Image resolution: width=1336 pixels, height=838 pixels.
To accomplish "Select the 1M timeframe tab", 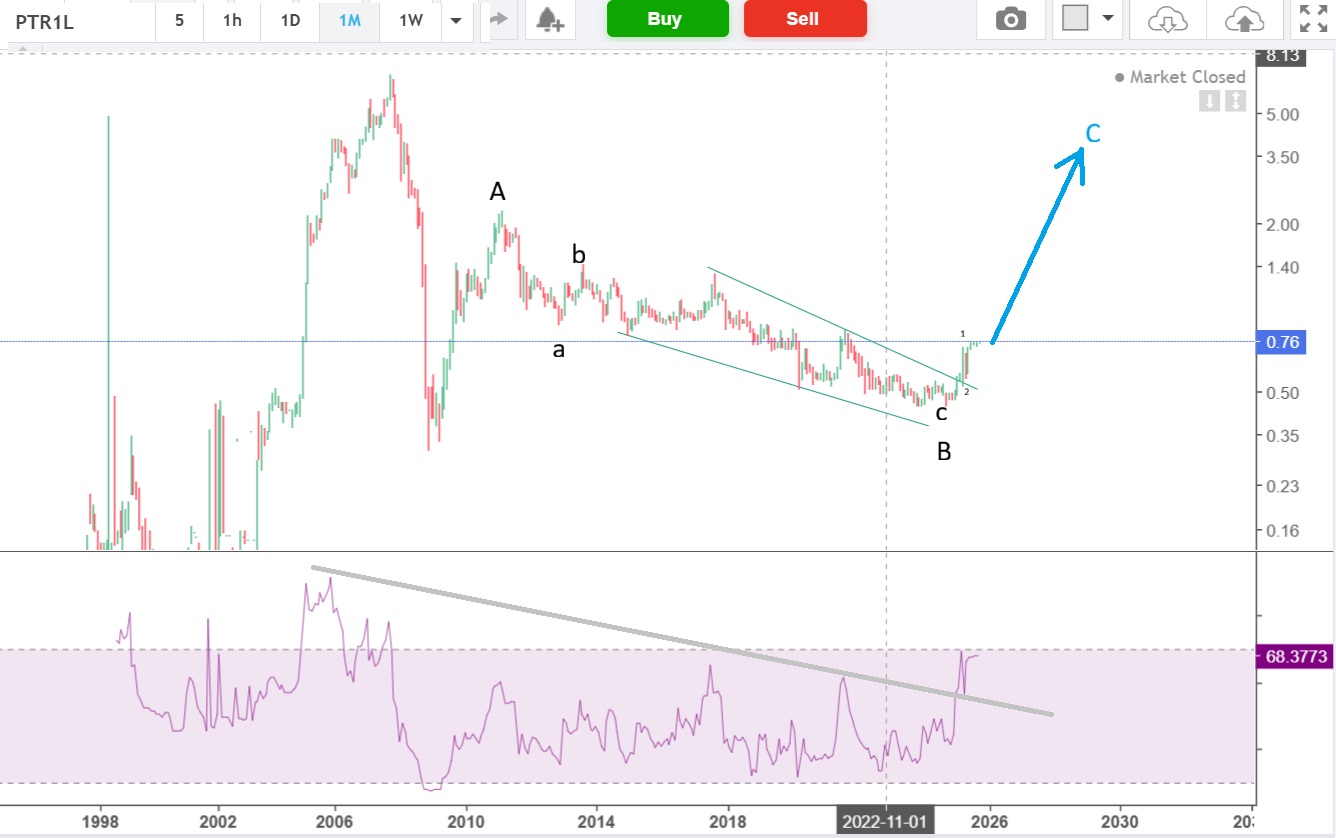I will coord(349,19).
